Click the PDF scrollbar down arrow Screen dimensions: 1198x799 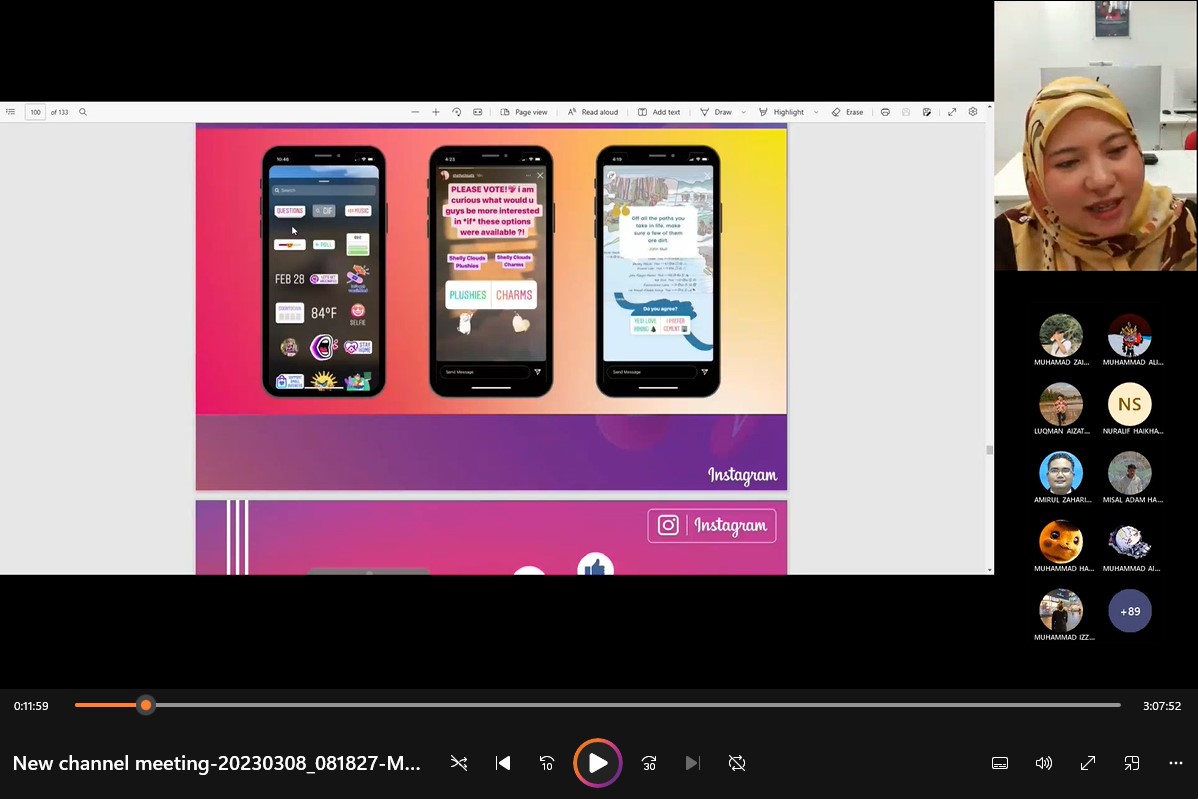pyautogui.click(x=989, y=570)
